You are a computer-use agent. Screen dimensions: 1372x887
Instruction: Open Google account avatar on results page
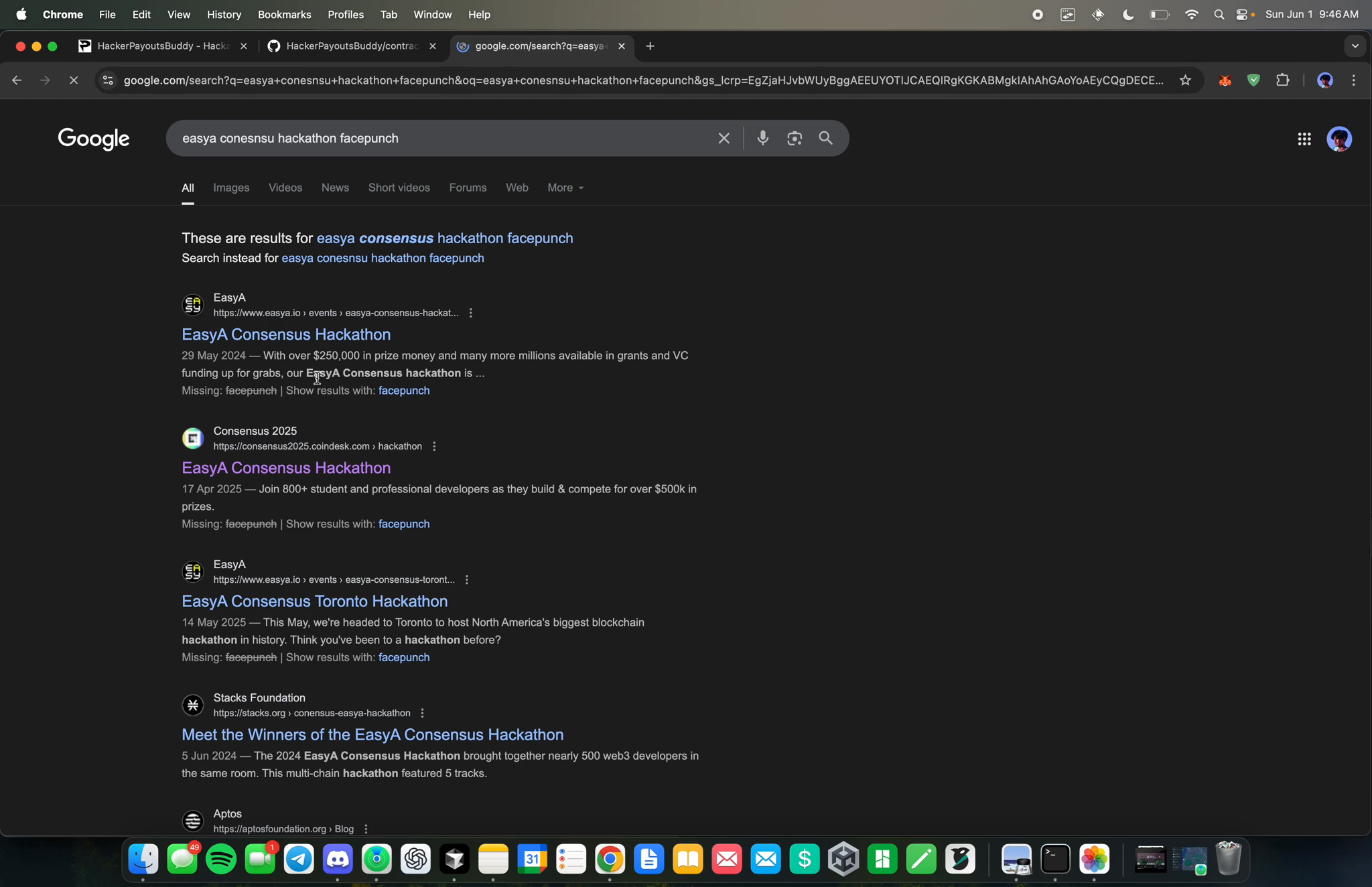[x=1339, y=139]
